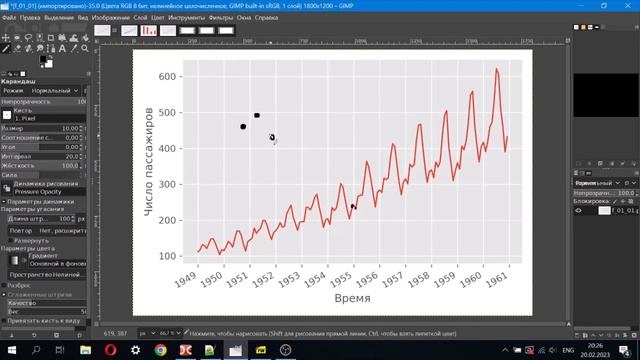Toggle the Развернуть checkbox

[11, 241]
